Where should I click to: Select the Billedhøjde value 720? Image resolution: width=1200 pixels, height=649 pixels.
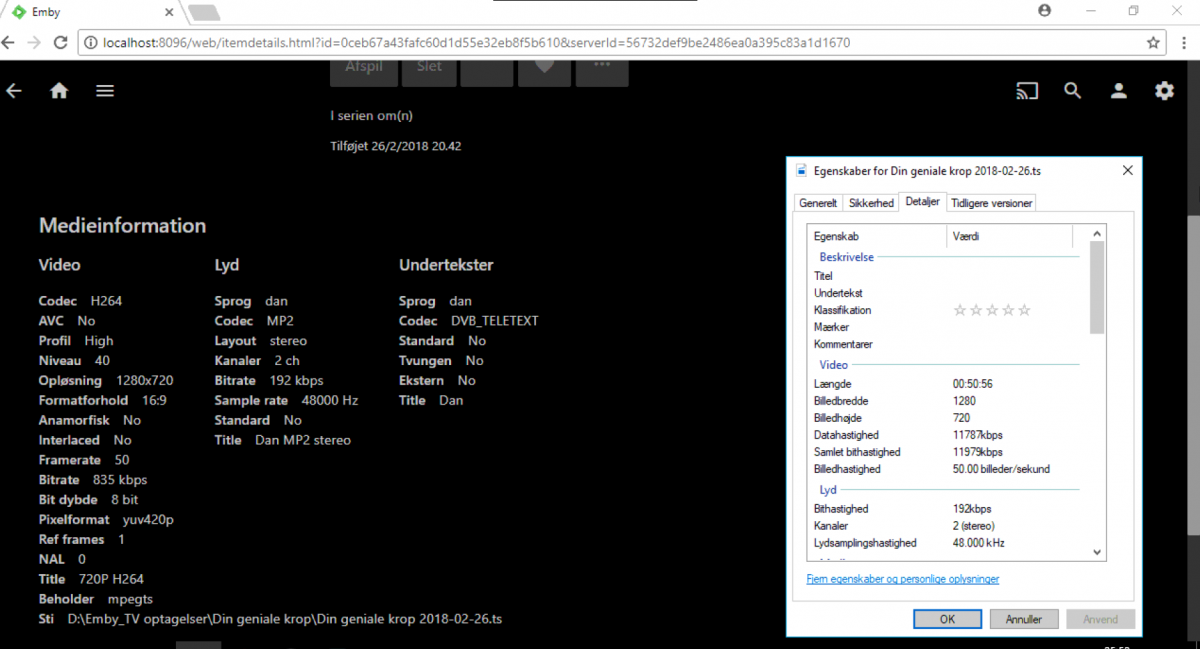(961, 418)
